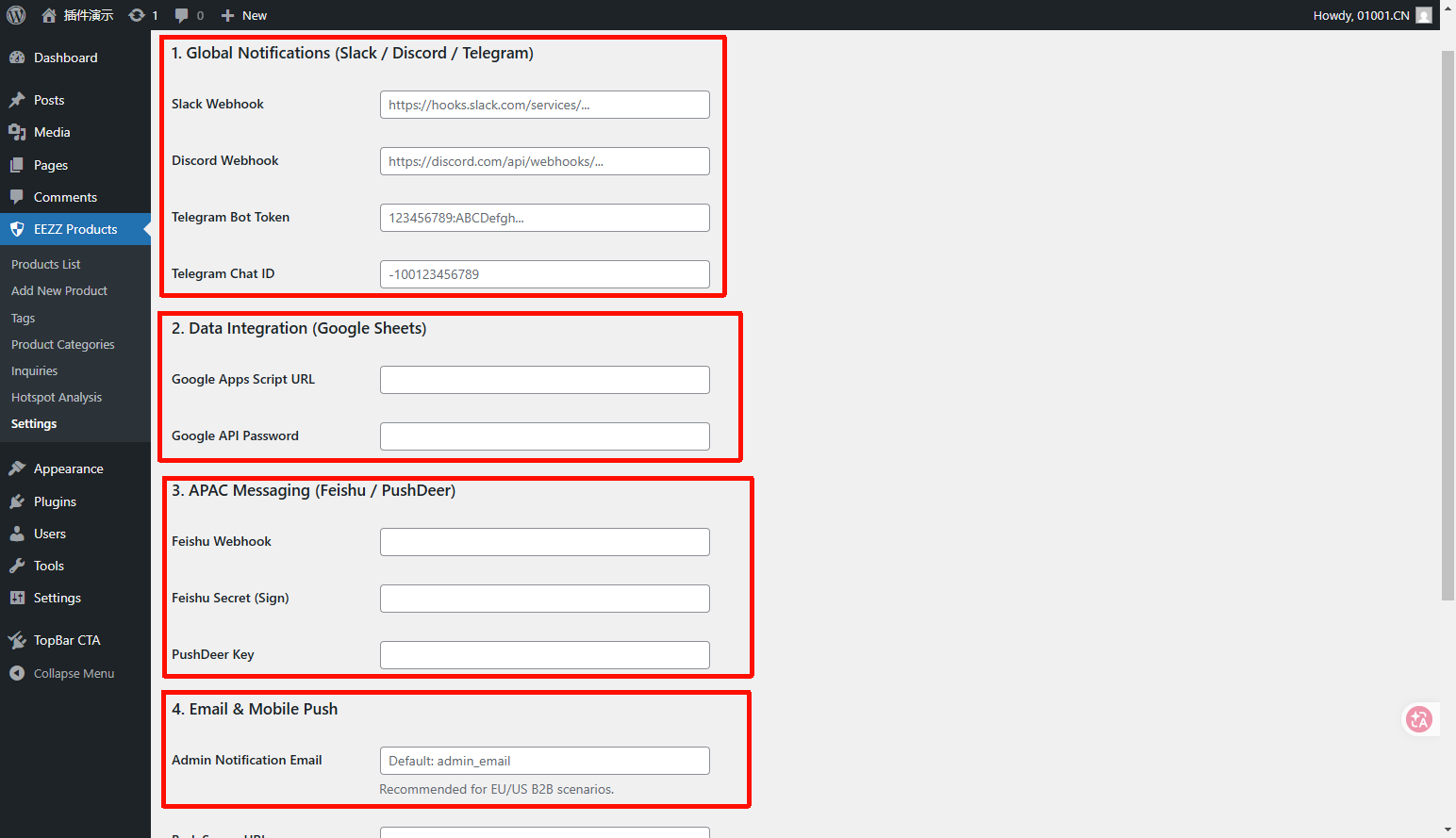Click the pink translate floating icon

coord(1418,719)
